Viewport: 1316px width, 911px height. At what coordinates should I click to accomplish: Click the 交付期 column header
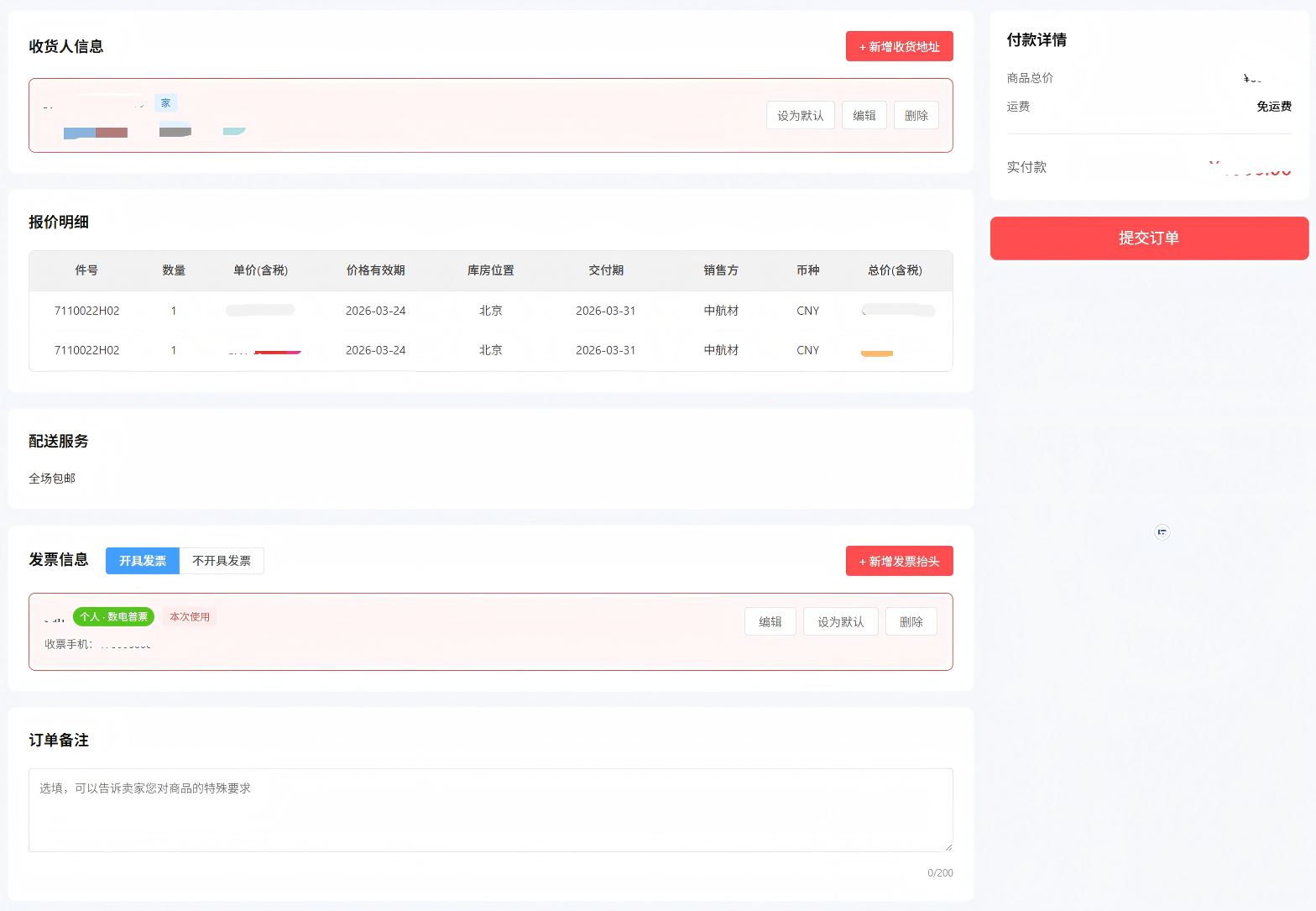605,270
